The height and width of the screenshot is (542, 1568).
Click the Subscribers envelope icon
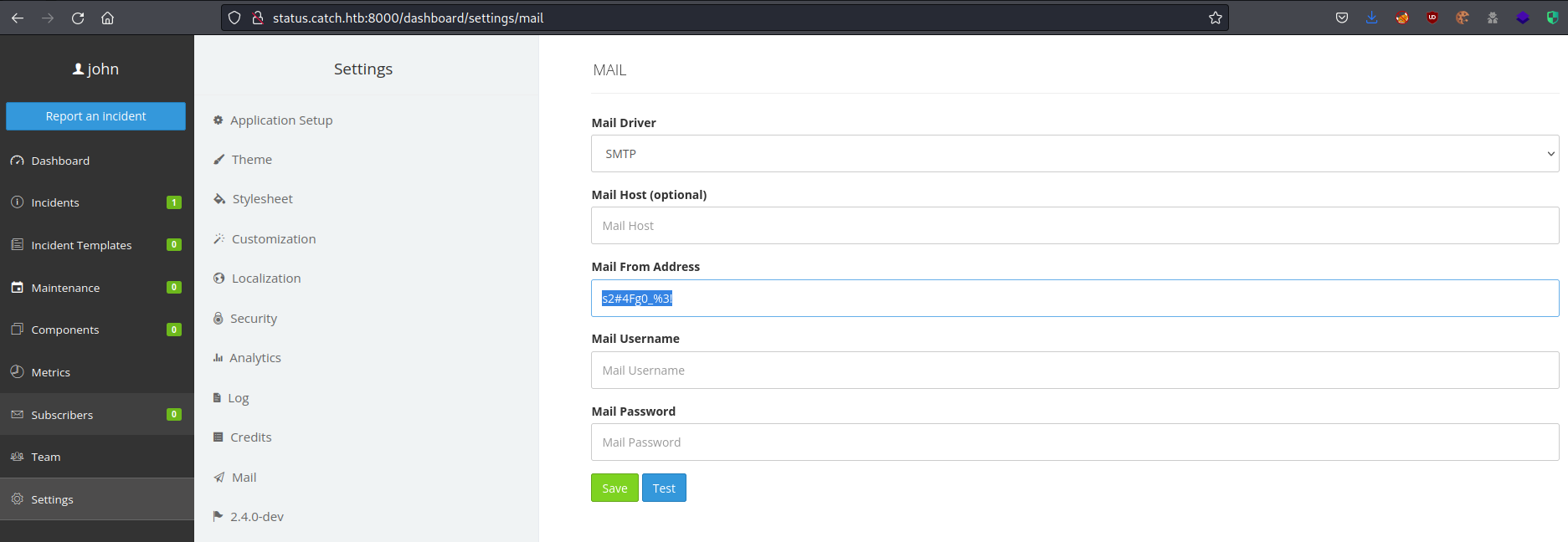coord(17,414)
